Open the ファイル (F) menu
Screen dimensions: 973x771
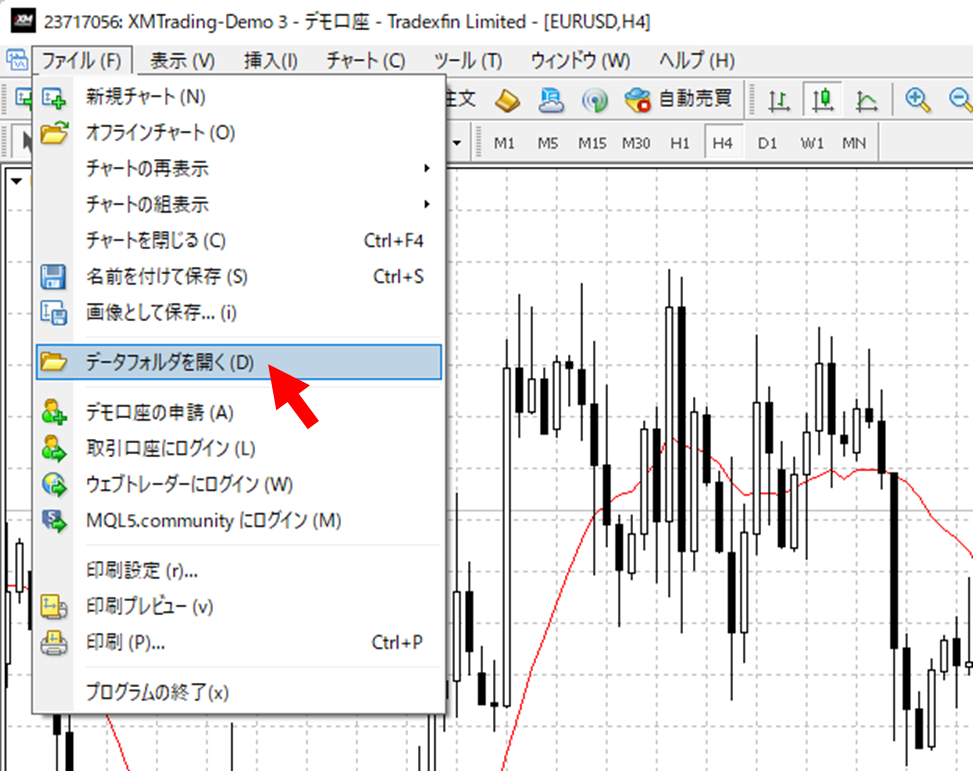click(x=82, y=61)
